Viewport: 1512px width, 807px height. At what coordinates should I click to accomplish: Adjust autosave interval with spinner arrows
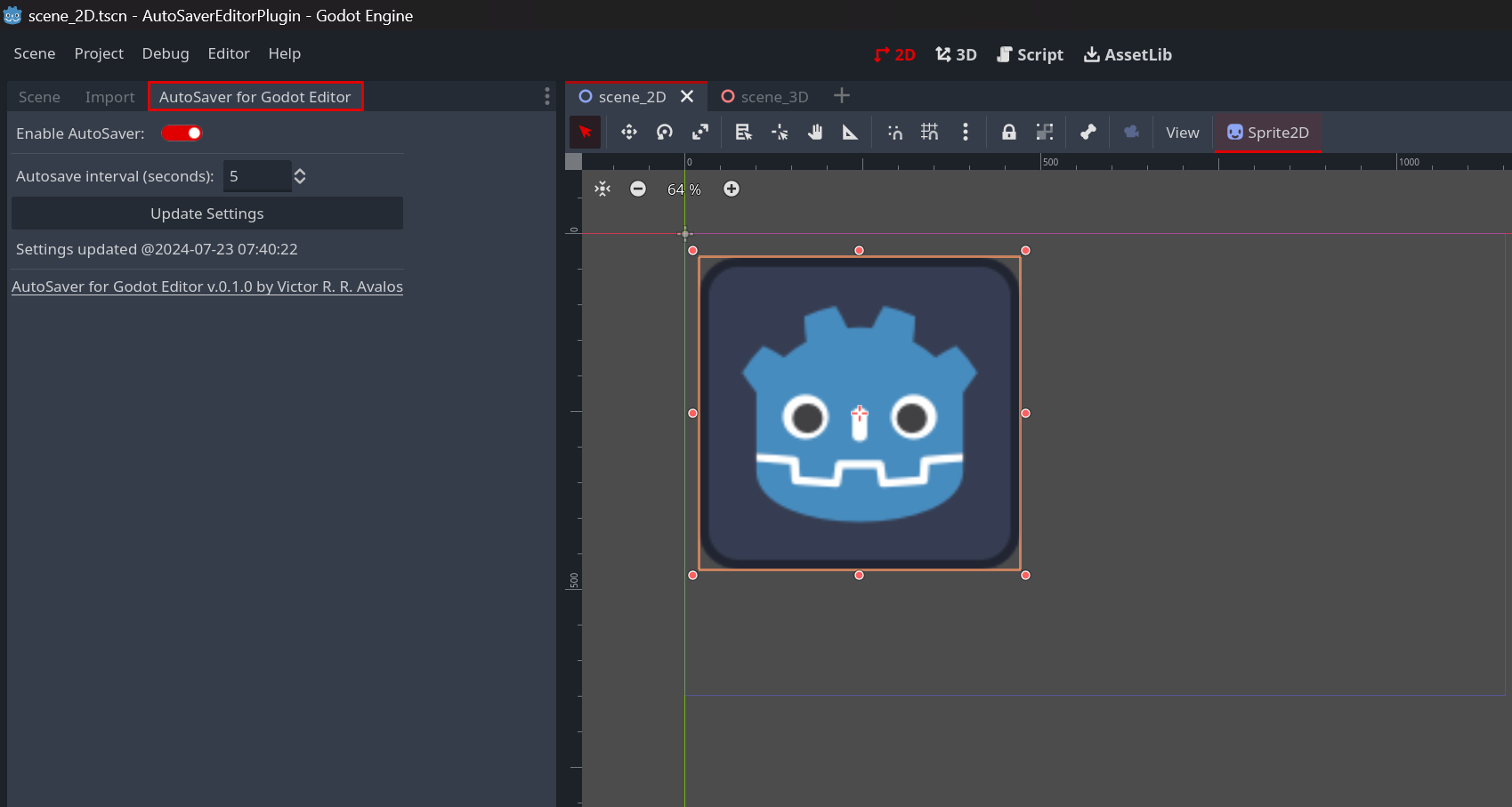point(301,176)
